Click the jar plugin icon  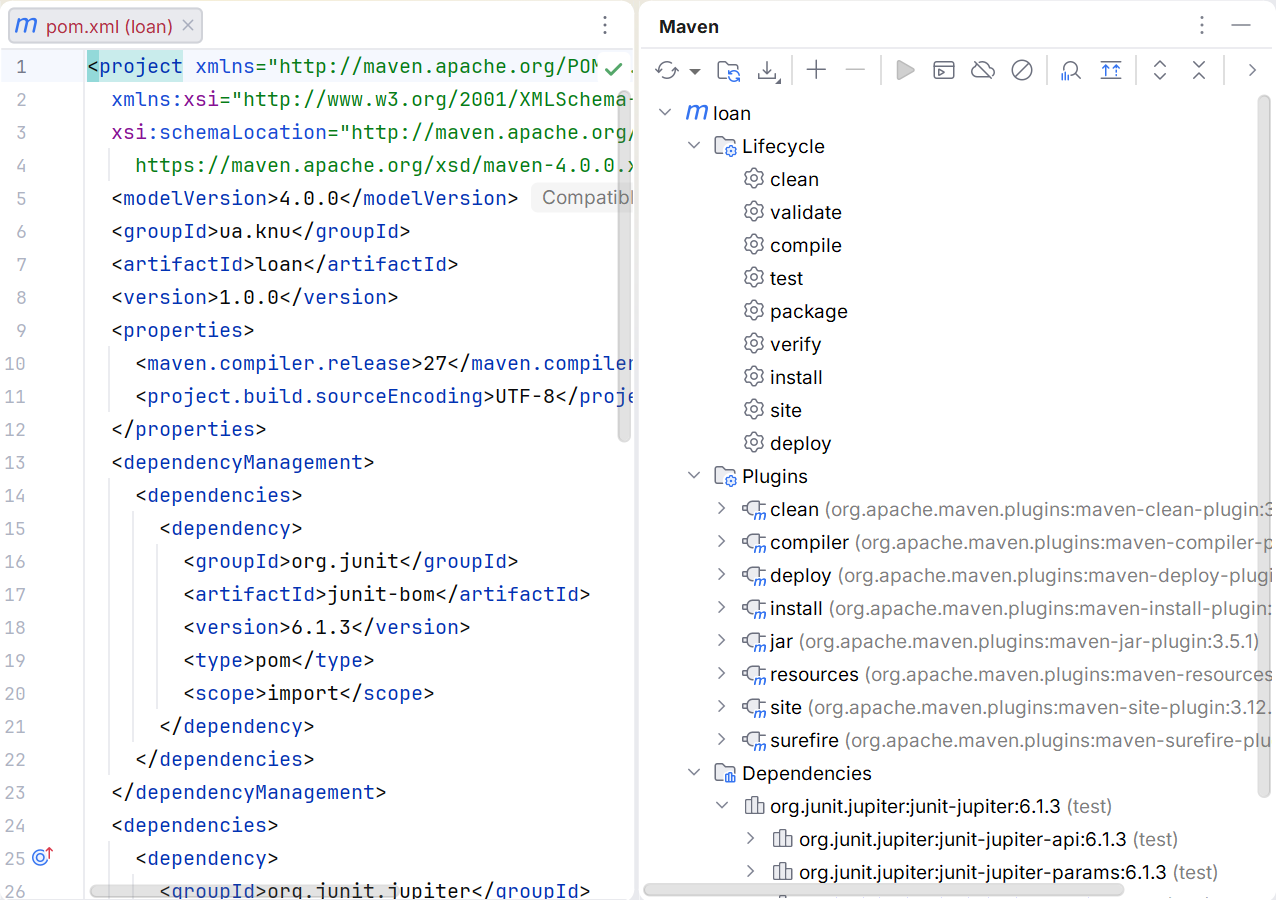pos(754,641)
